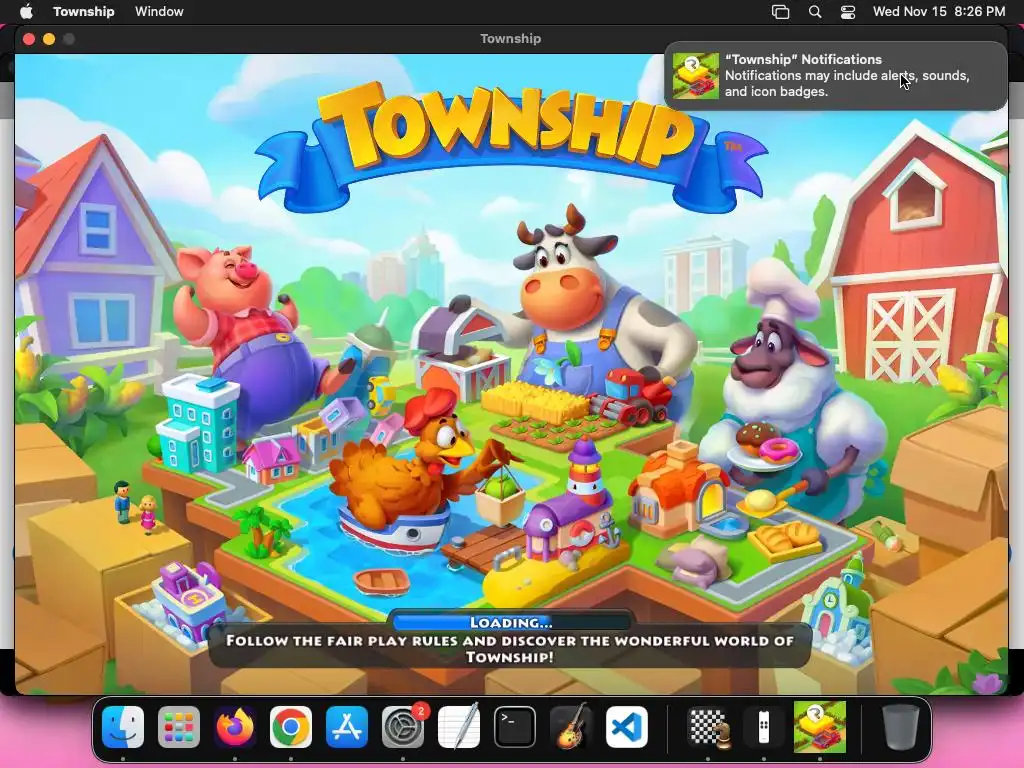
Task: Open the Township app menu
Action: (x=84, y=11)
